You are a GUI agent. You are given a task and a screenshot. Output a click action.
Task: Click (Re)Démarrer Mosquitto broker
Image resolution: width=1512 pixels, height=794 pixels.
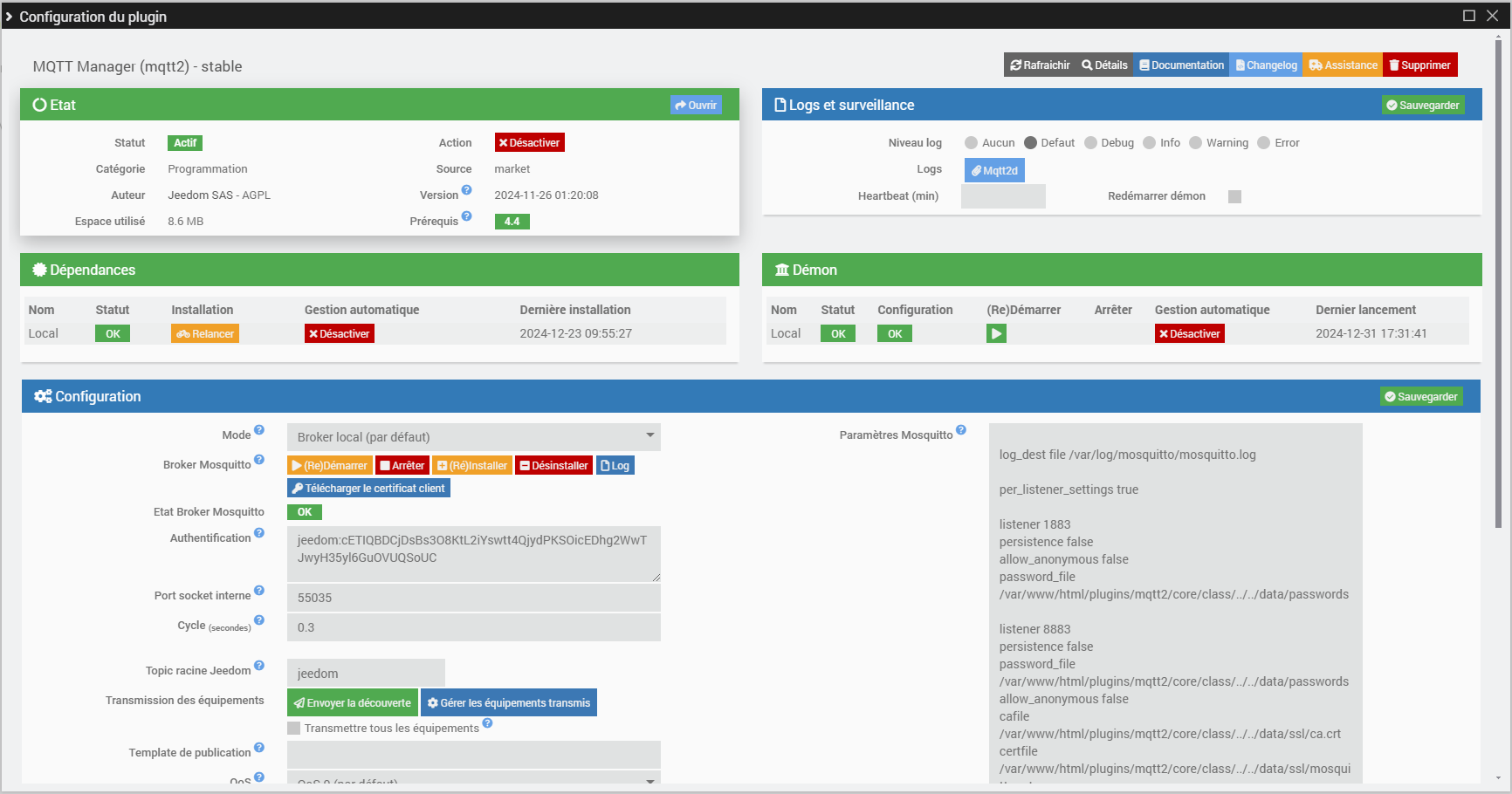(330, 466)
